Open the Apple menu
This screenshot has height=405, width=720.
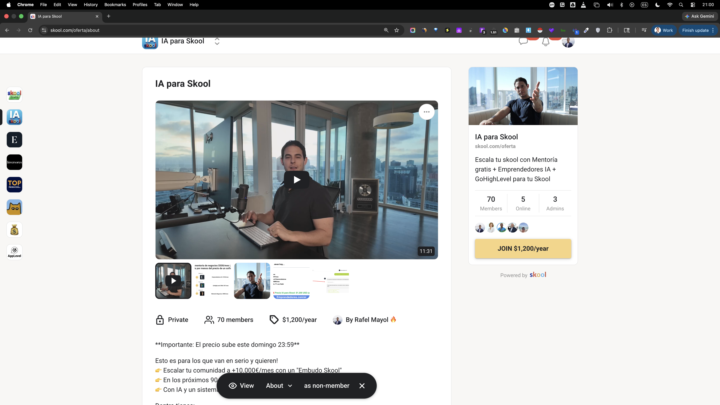point(8,5)
